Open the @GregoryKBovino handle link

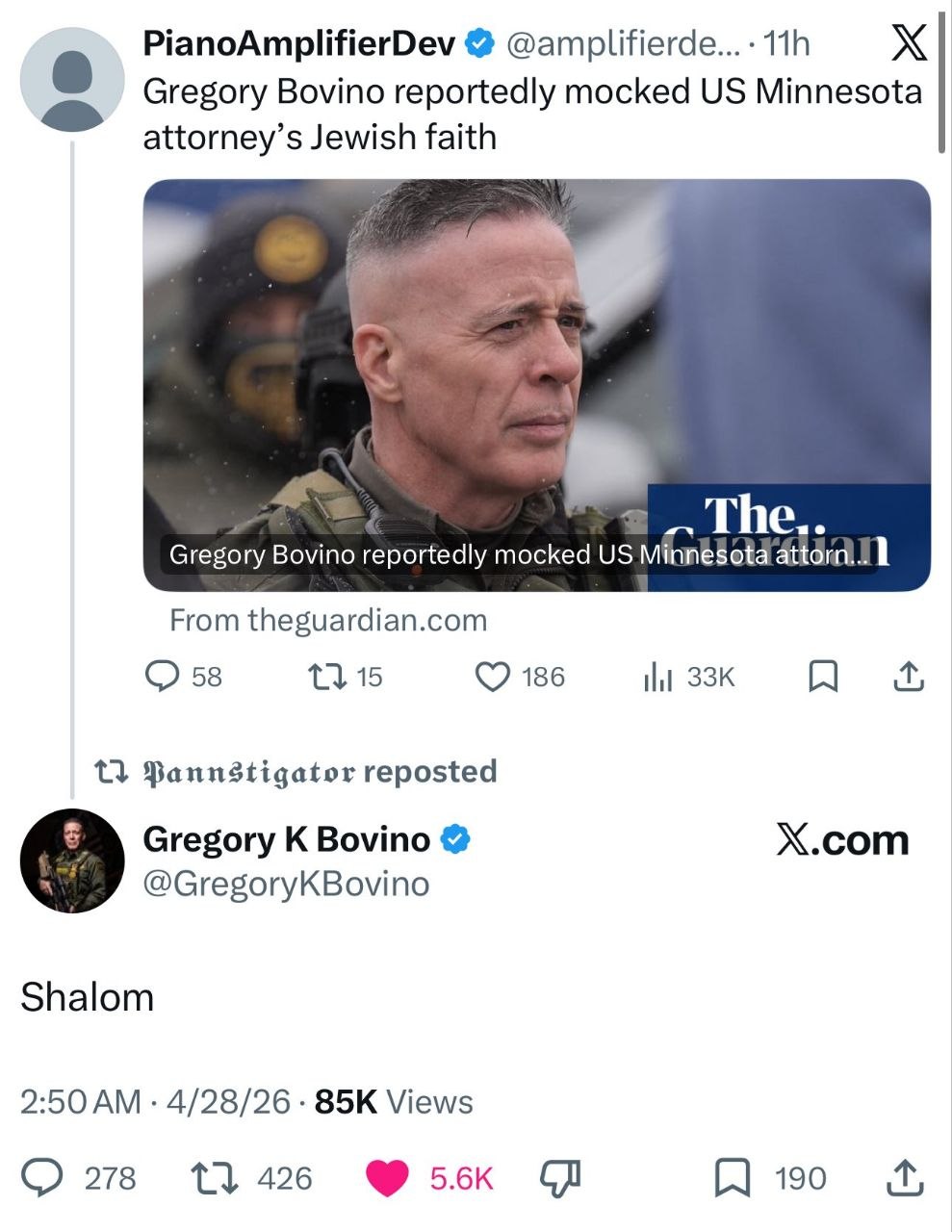[x=286, y=884]
